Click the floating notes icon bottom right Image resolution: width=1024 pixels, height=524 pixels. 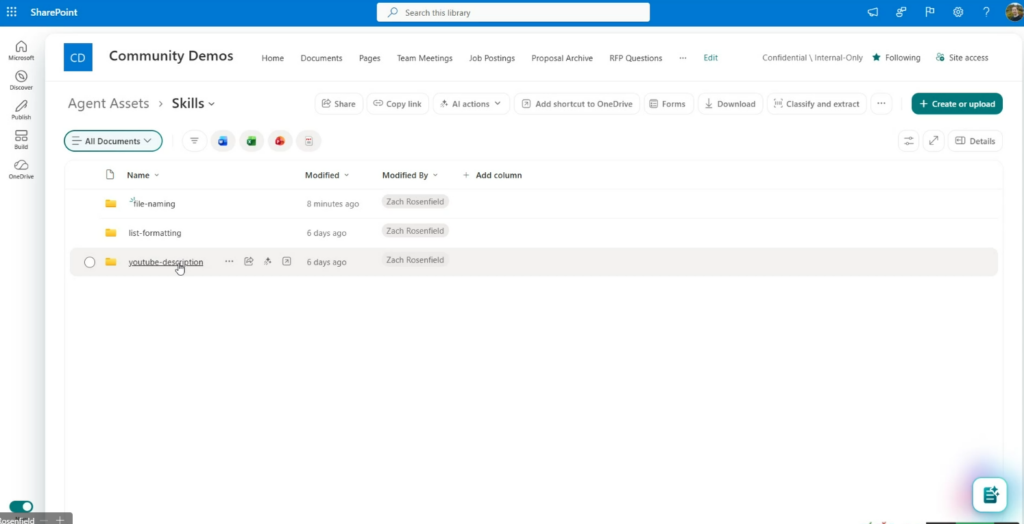pyautogui.click(x=989, y=494)
